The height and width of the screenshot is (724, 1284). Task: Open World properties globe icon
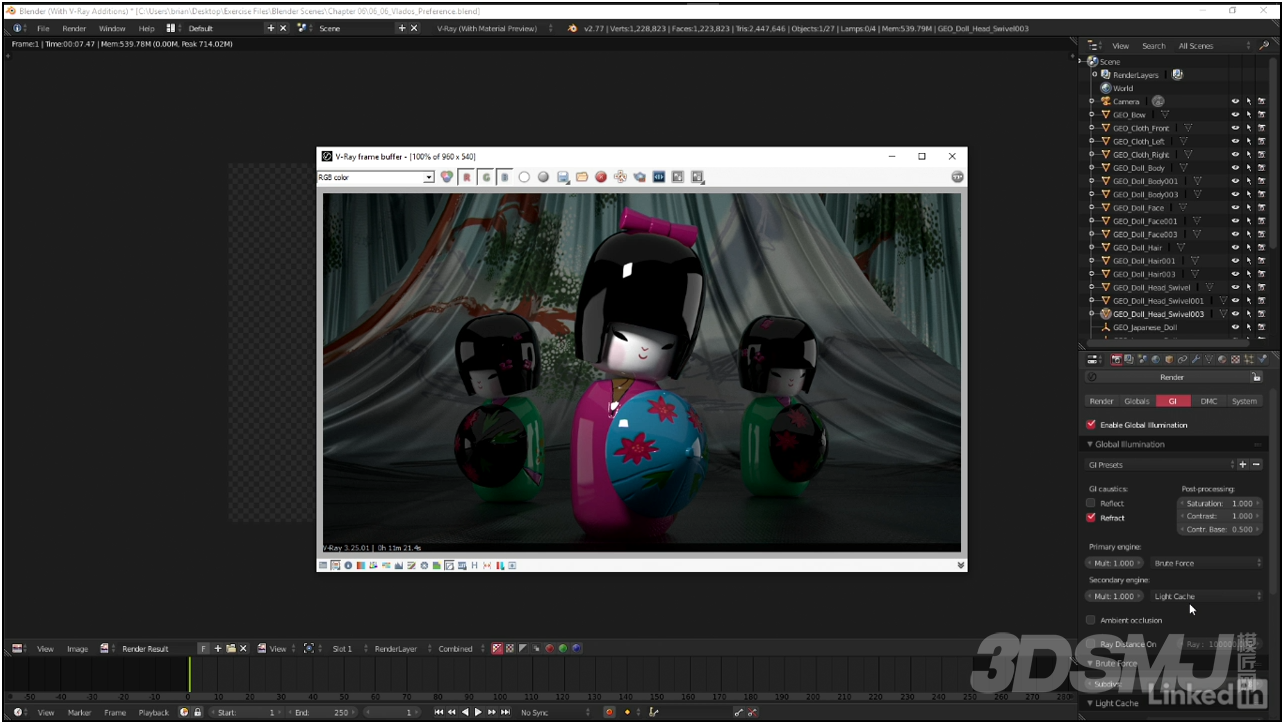1155,359
